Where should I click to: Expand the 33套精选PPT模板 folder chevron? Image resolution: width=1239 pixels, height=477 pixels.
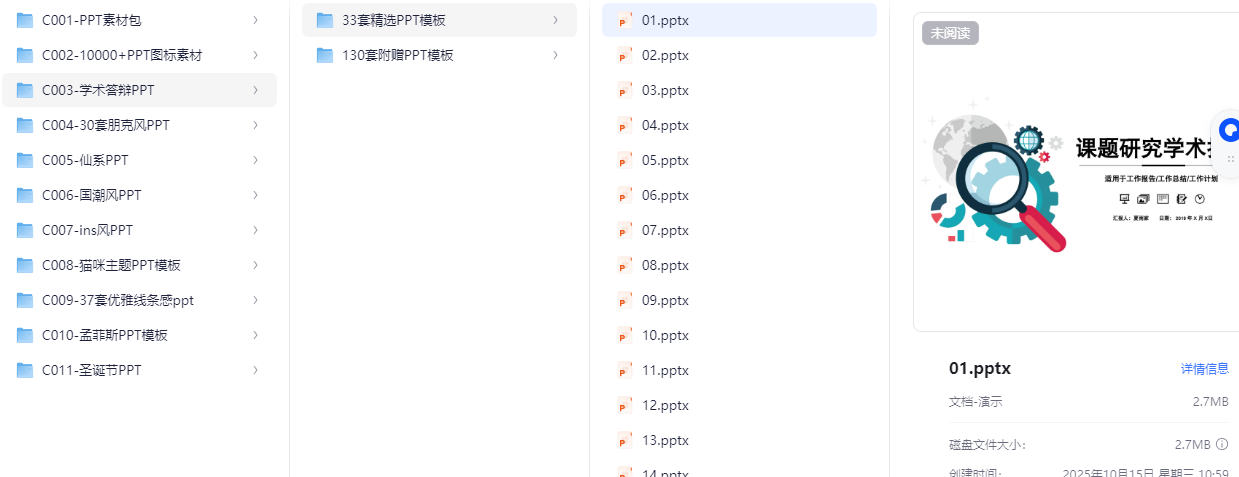(x=556, y=20)
